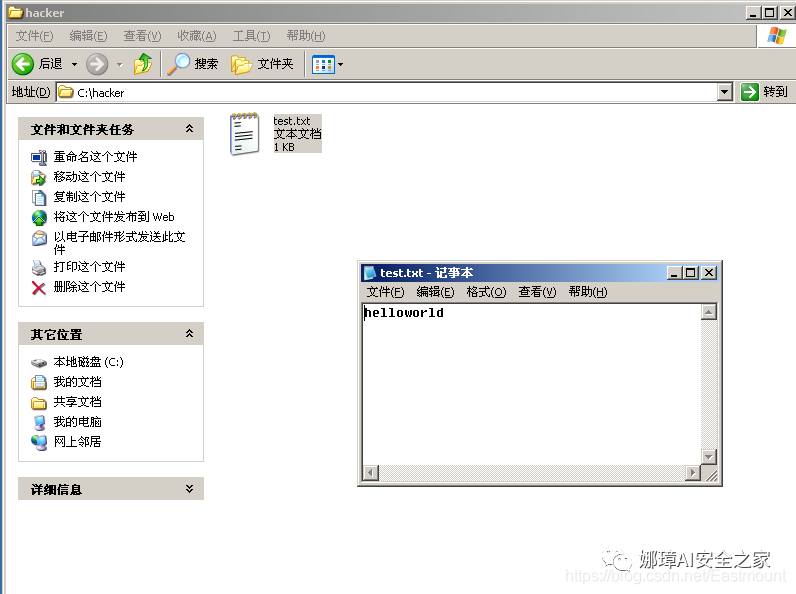Click 将这个文件发布到 Web link
The height and width of the screenshot is (594, 796).
point(114,217)
